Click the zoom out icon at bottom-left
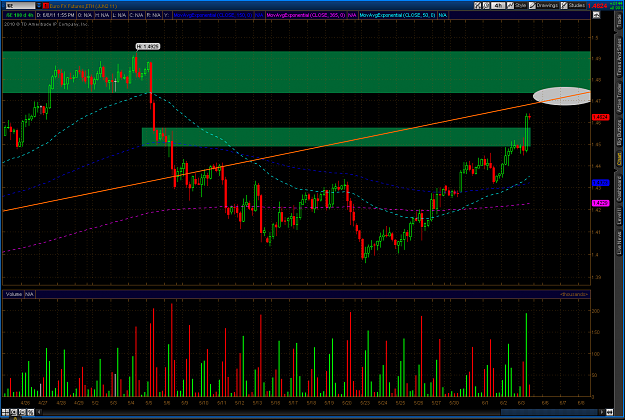Image resolution: width=625 pixels, height=420 pixels. [x=22, y=412]
